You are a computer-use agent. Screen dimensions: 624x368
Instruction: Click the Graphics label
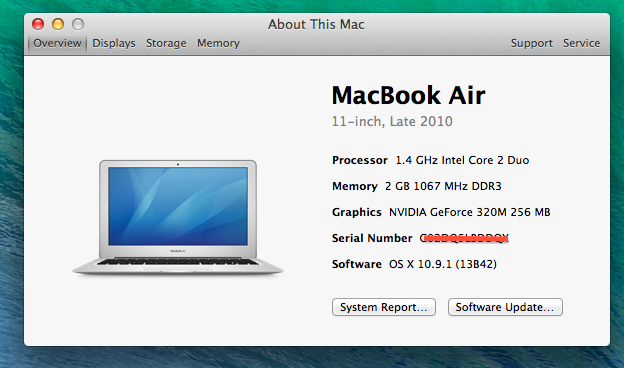[x=357, y=212]
